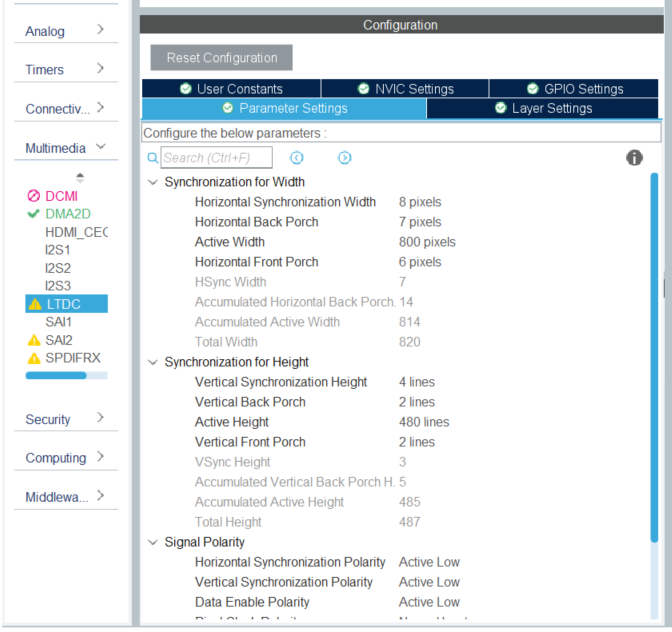Edit Vertical Synchronization Height value 4 lines
This screenshot has height=632, width=672.
point(417,382)
